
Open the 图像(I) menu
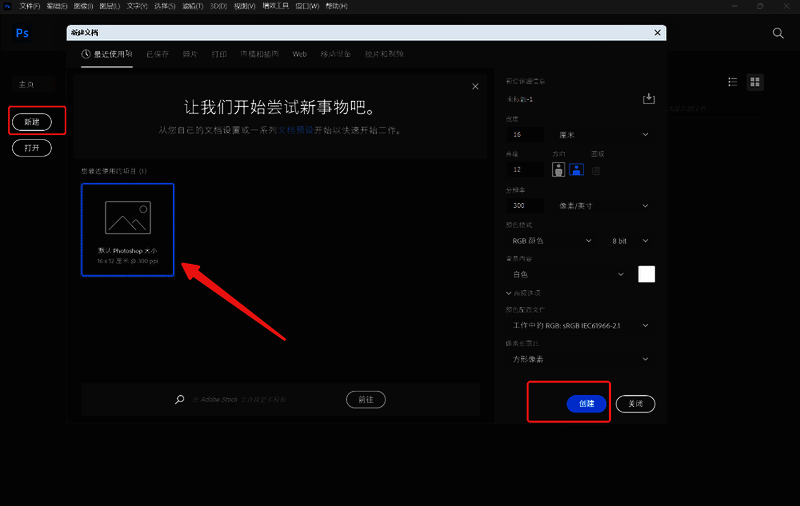click(x=83, y=6)
